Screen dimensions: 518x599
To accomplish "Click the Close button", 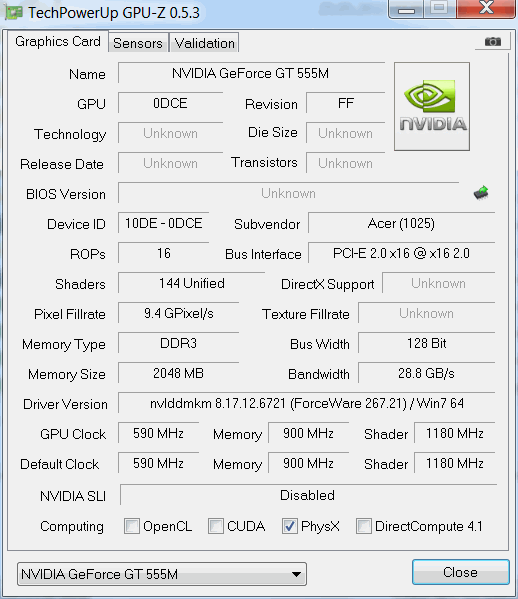I will pos(460,572).
